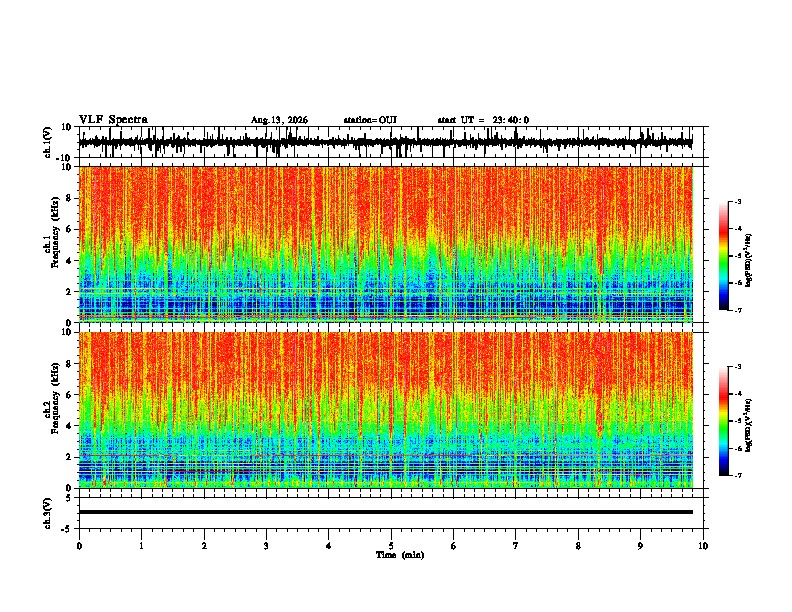Viewport: 792px width, 612px height.
Task: Click the ch.1 spectrogram color scale bar
Action: (723, 256)
